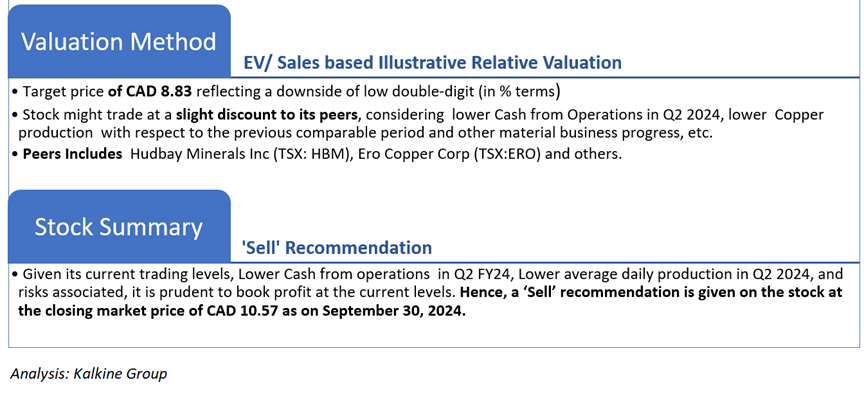864x398 pixels.
Task: Click 'Ero Copper Corp (TSX:ERO)' text
Action: coord(450,154)
